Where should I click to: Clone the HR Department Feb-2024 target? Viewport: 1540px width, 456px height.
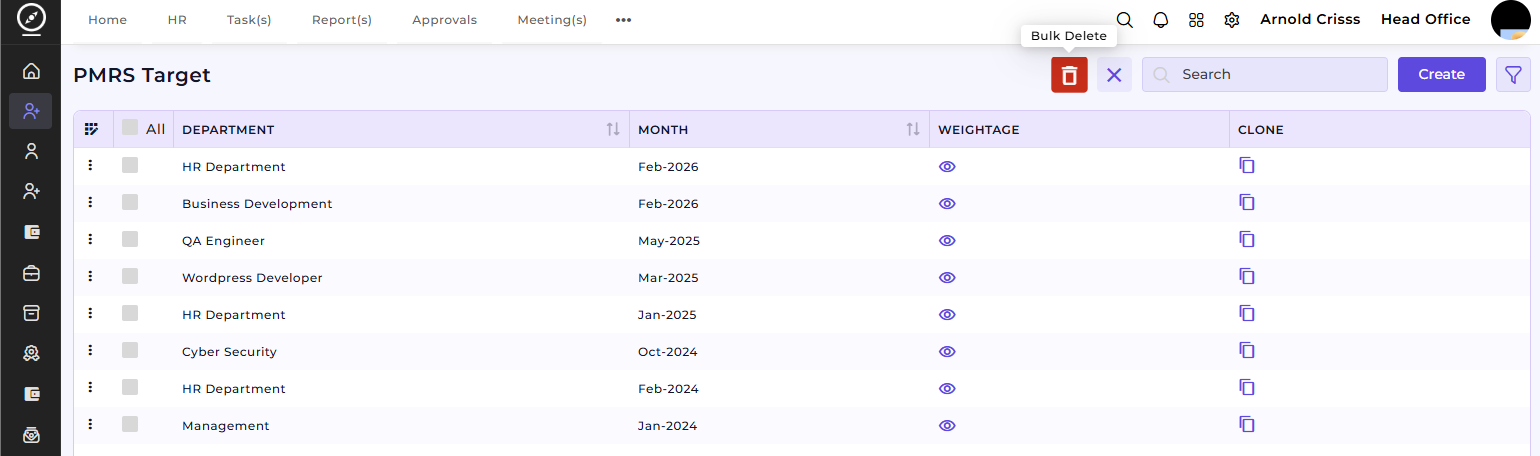pos(1247,387)
